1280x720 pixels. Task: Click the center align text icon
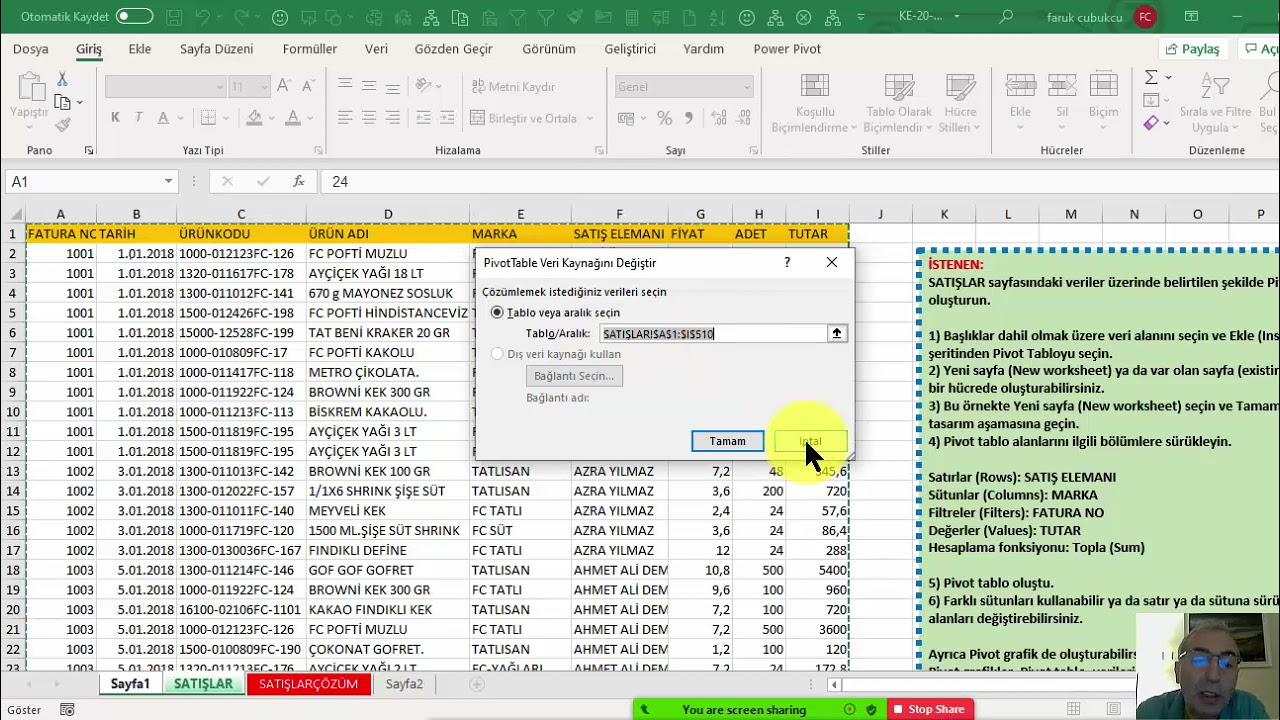tap(369, 118)
